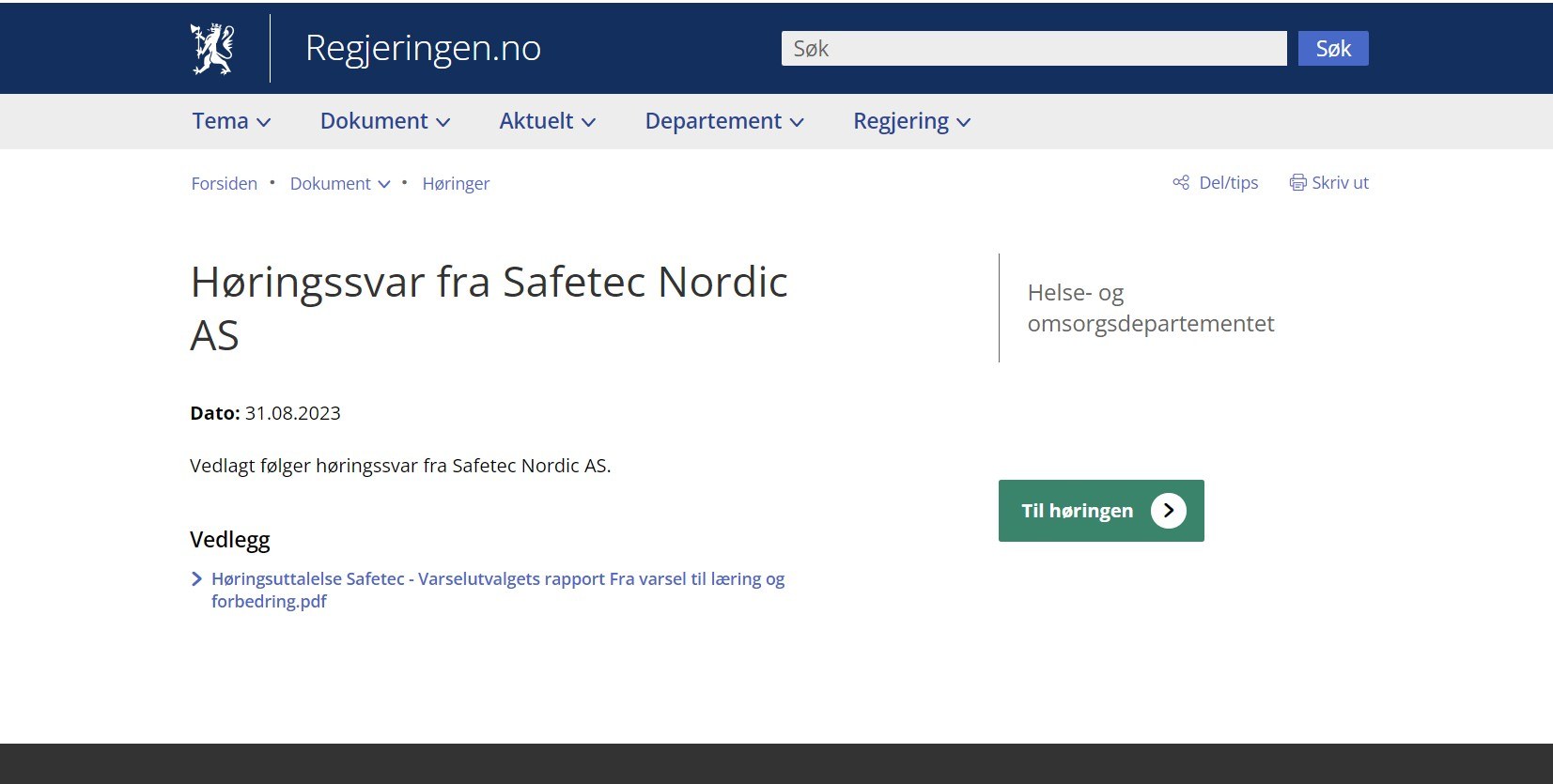This screenshot has height=784, width=1553.
Task: Submit search with the blue Søk button
Action: click(x=1333, y=49)
